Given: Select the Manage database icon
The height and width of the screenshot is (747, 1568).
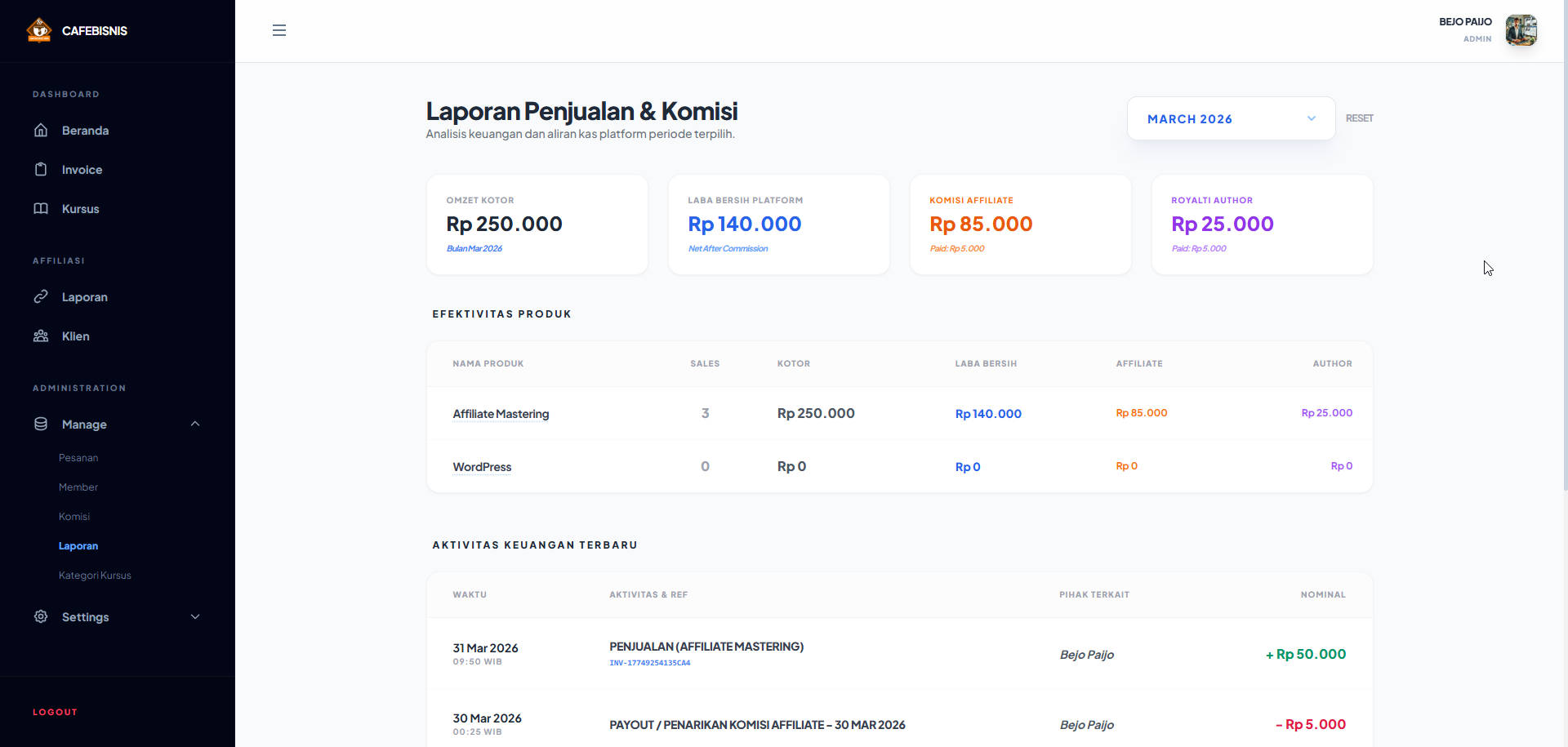Looking at the screenshot, I should [41, 424].
